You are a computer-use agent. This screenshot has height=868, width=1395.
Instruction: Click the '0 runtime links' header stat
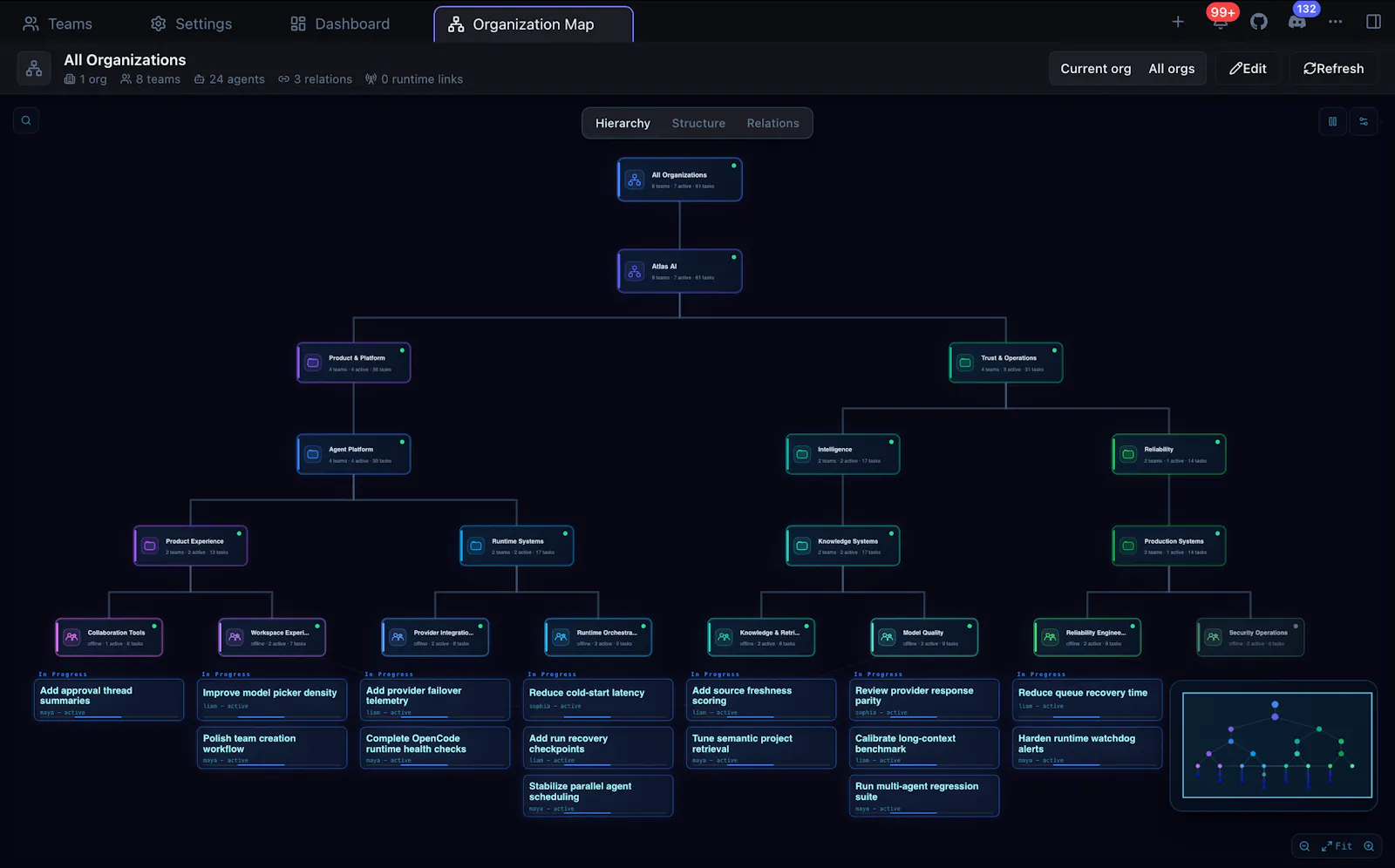pyautogui.click(x=414, y=79)
